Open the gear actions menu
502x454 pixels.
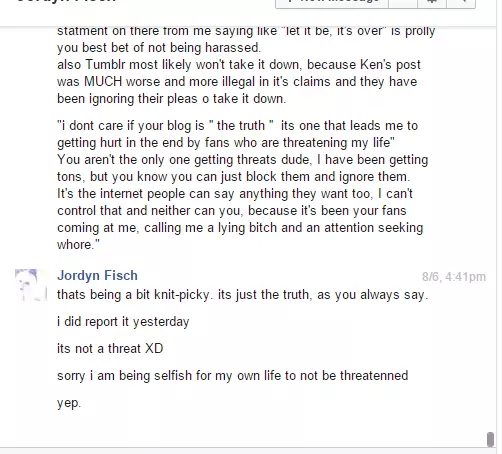[432, 3]
